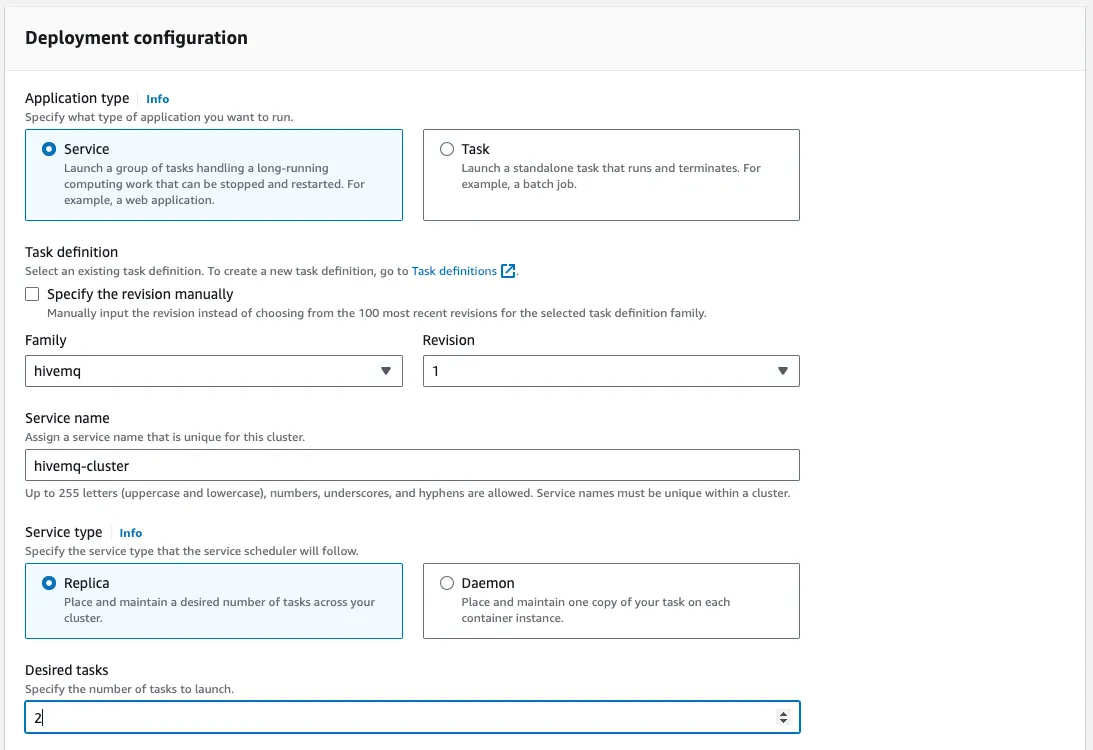Screen dimensions: 1093x750
Task: Open the Application type Info link
Action: (158, 99)
